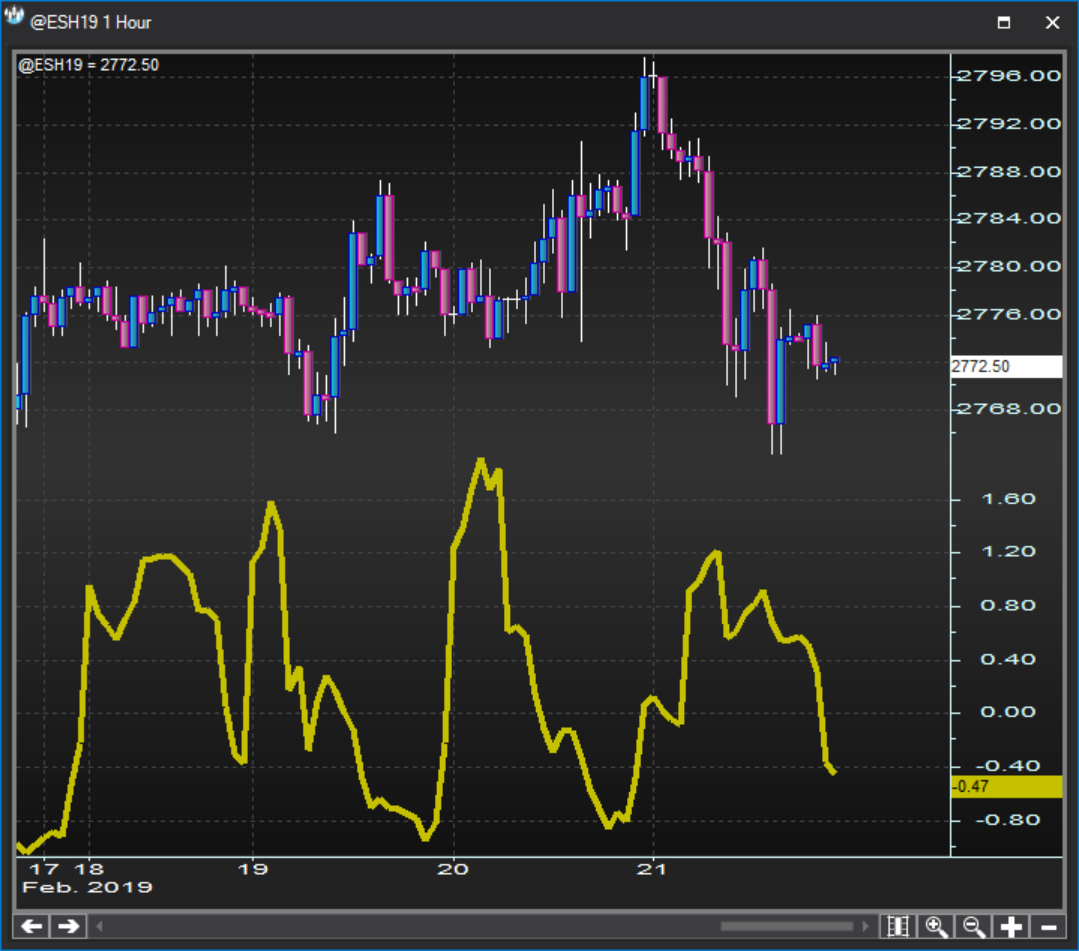Image resolution: width=1079 pixels, height=951 pixels.
Task: Click the forward arrow navigation button
Action: click(68, 926)
